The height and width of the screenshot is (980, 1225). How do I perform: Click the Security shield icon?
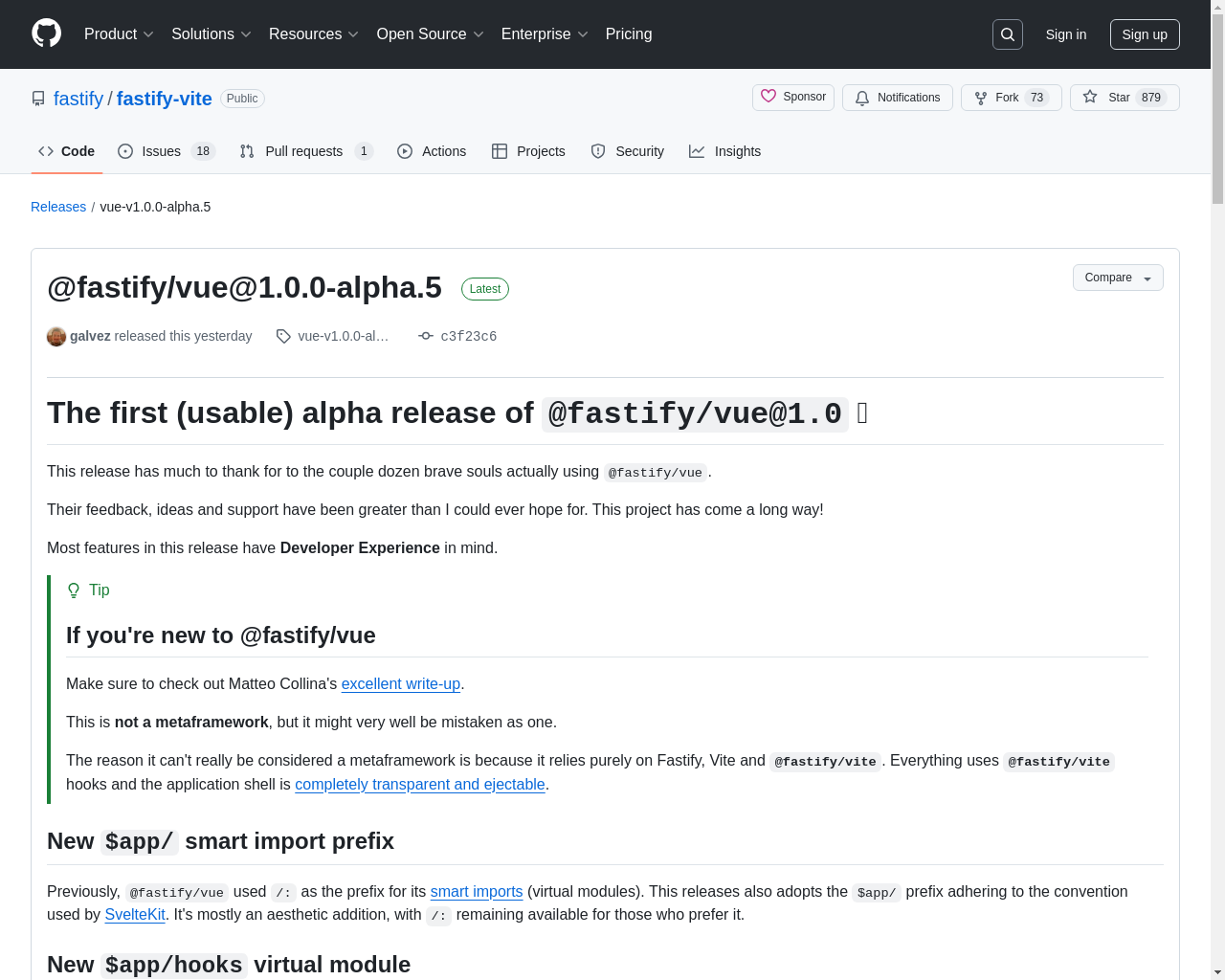pos(598,151)
